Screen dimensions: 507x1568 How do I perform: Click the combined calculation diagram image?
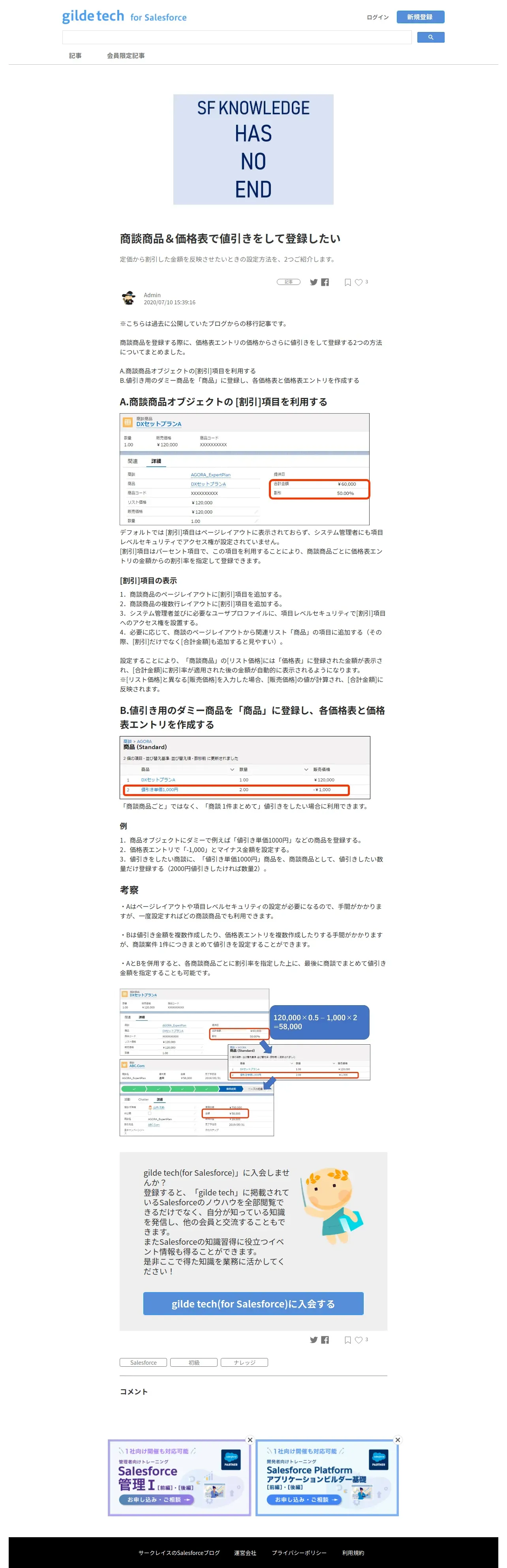(245, 1062)
